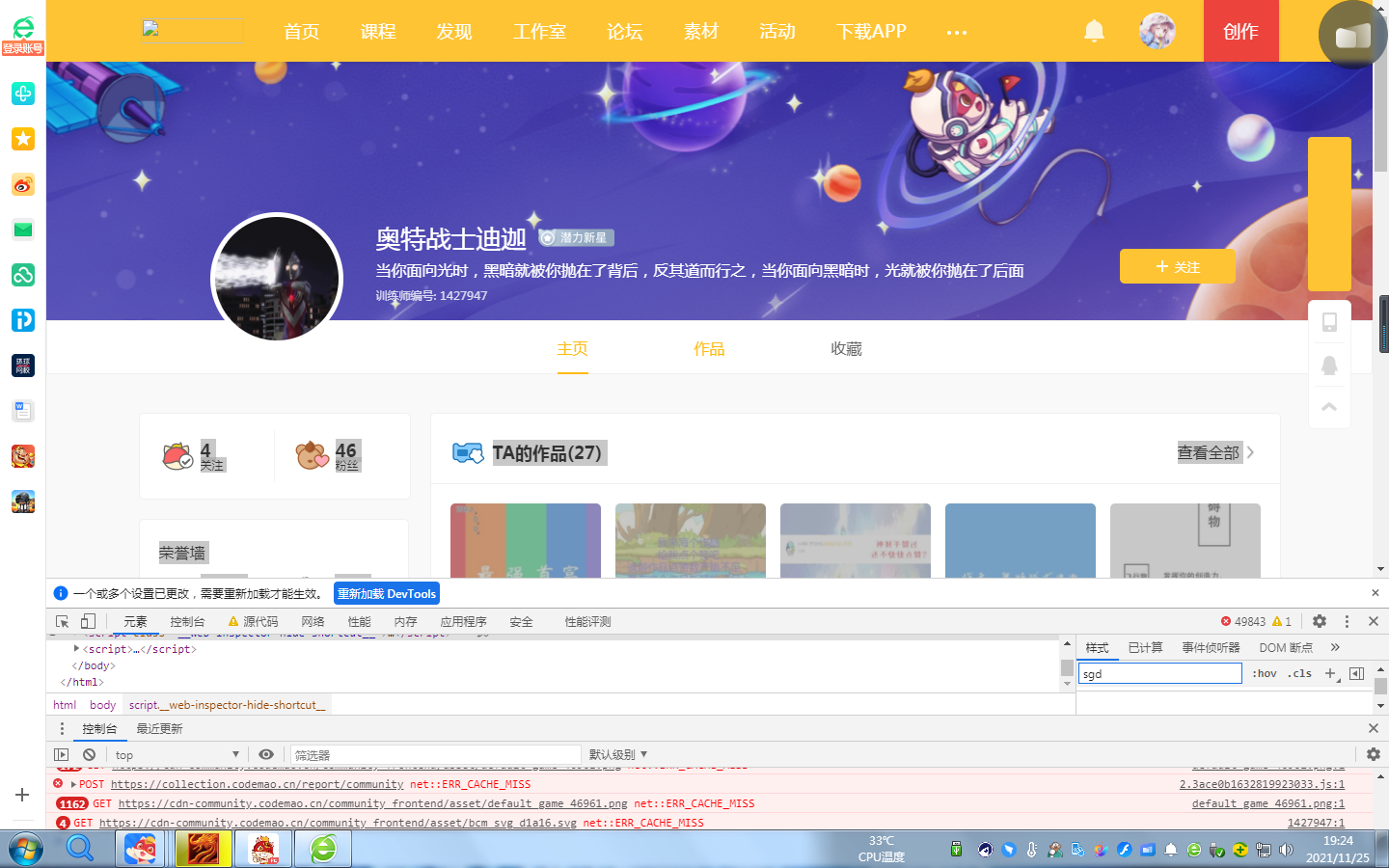The width and height of the screenshot is (1389, 868).
Task: Switch to the 网络 DevTools tab
Action: coord(313,622)
